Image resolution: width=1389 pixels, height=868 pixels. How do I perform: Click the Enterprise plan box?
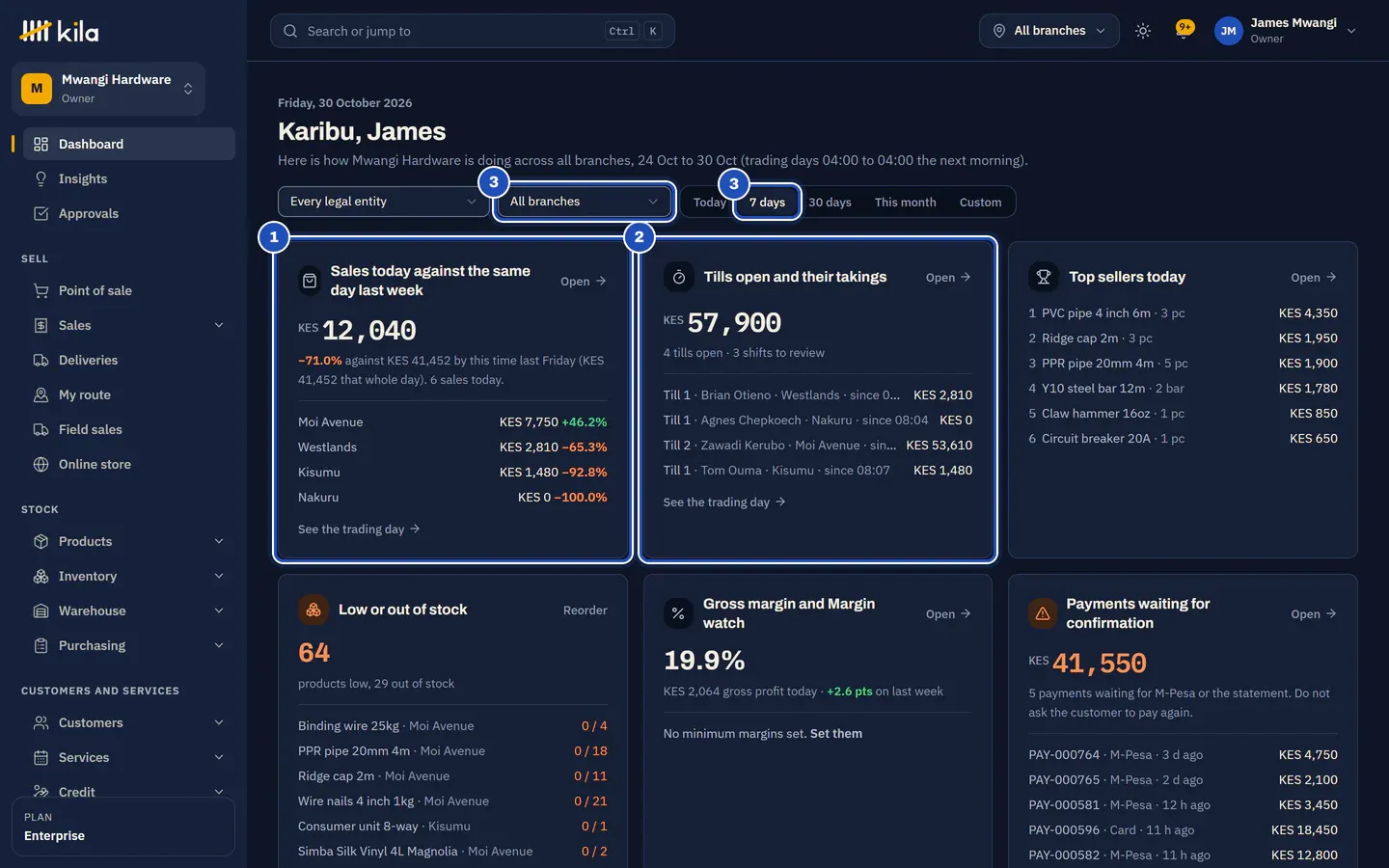(123, 827)
